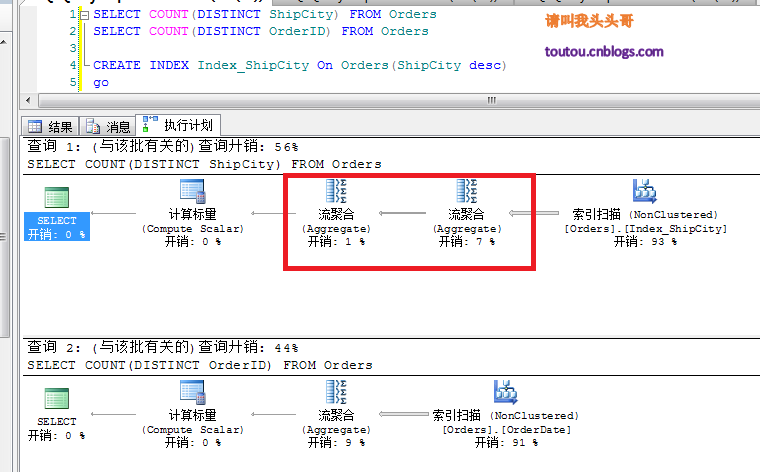
Task: Select the Stream Aggregate node with 9% cost
Action: point(336,392)
